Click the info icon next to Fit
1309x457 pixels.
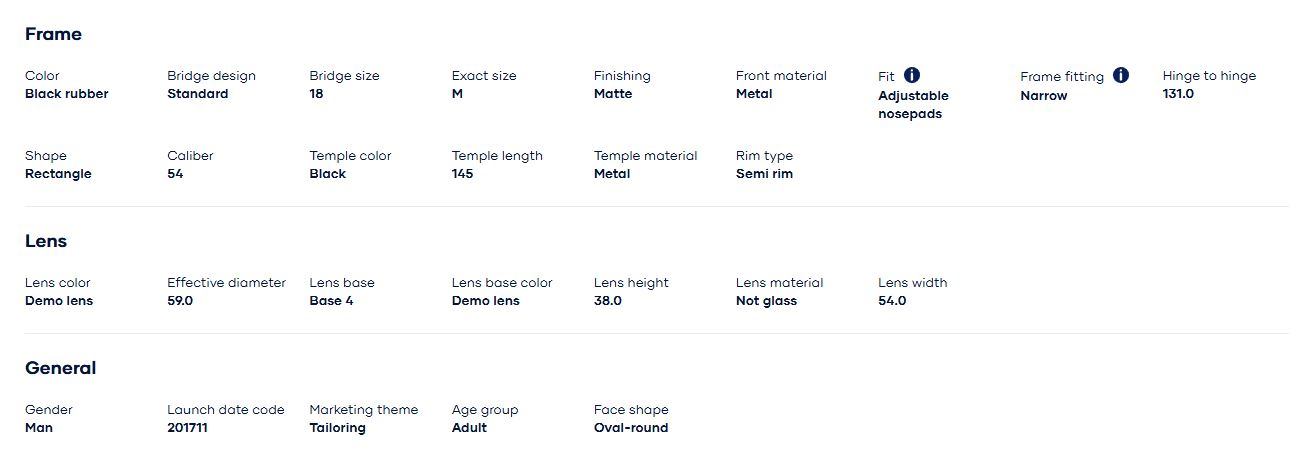click(x=912, y=75)
